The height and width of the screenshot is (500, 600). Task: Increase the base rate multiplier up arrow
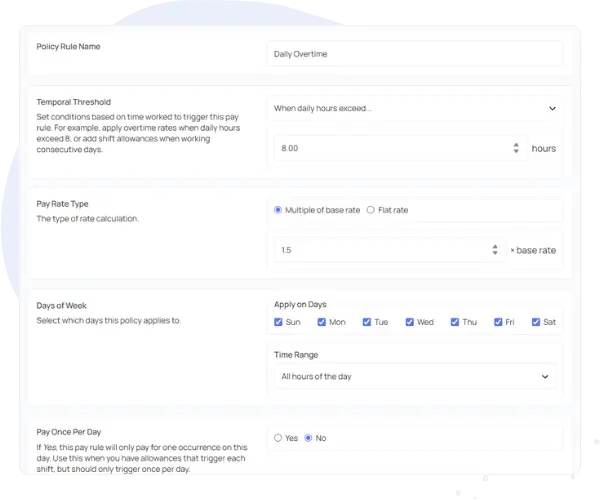click(495, 247)
